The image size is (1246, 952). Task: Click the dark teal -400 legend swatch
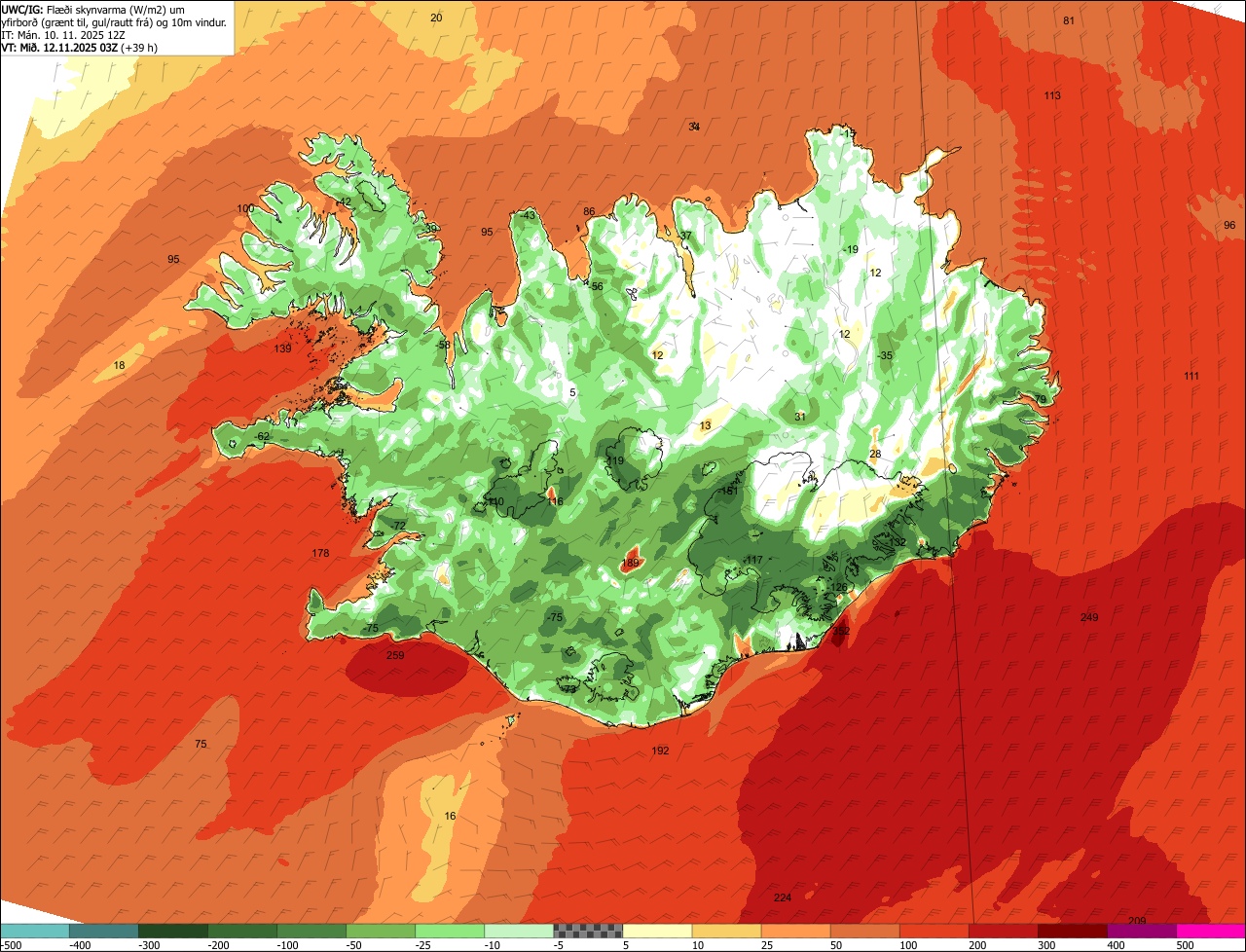click(x=104, y=931)
